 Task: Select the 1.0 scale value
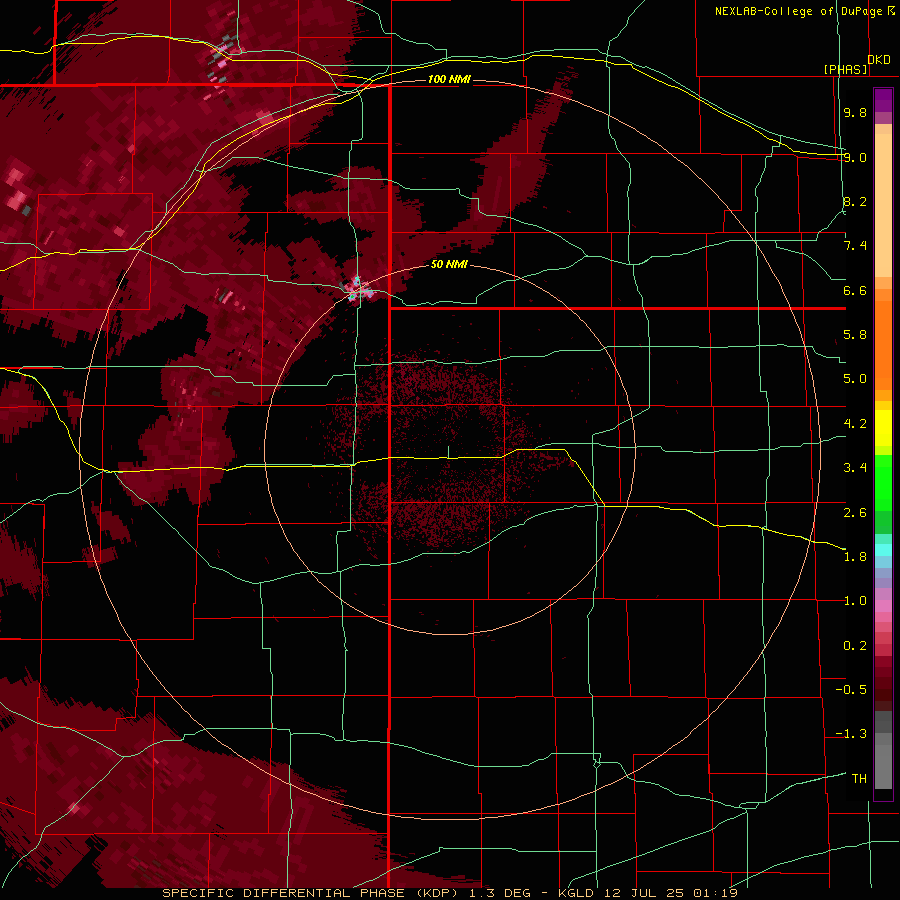[x=855, y=601]
